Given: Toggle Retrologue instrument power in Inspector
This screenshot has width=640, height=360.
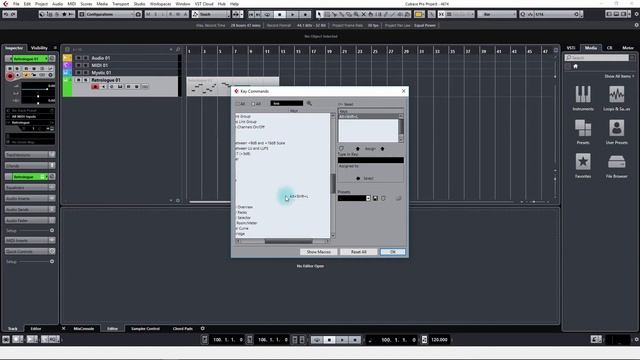Looking at the screenshot, I should point(9,177).
